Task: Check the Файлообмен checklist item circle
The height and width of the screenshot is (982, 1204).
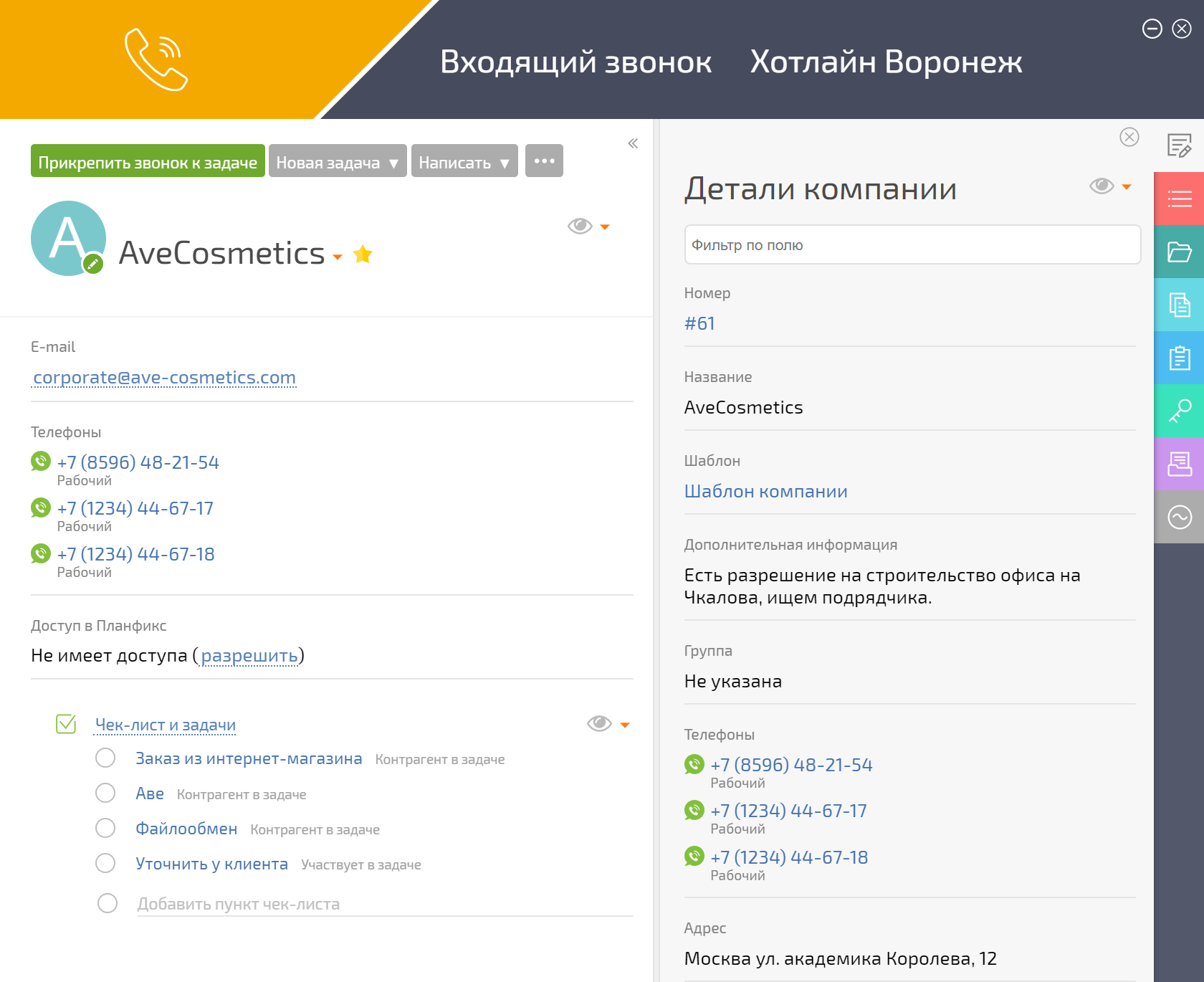Action: pyautogui.click(x=105, y=828)
